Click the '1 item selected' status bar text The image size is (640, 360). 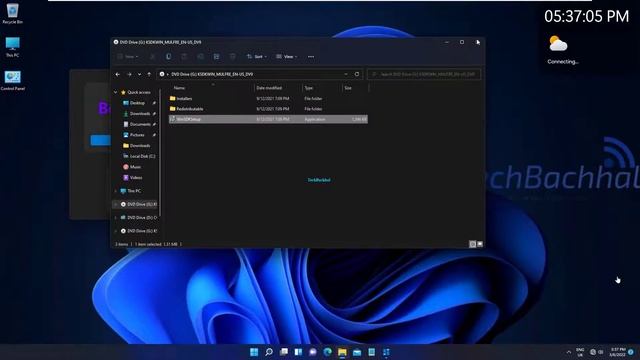[x=156, y=244]
